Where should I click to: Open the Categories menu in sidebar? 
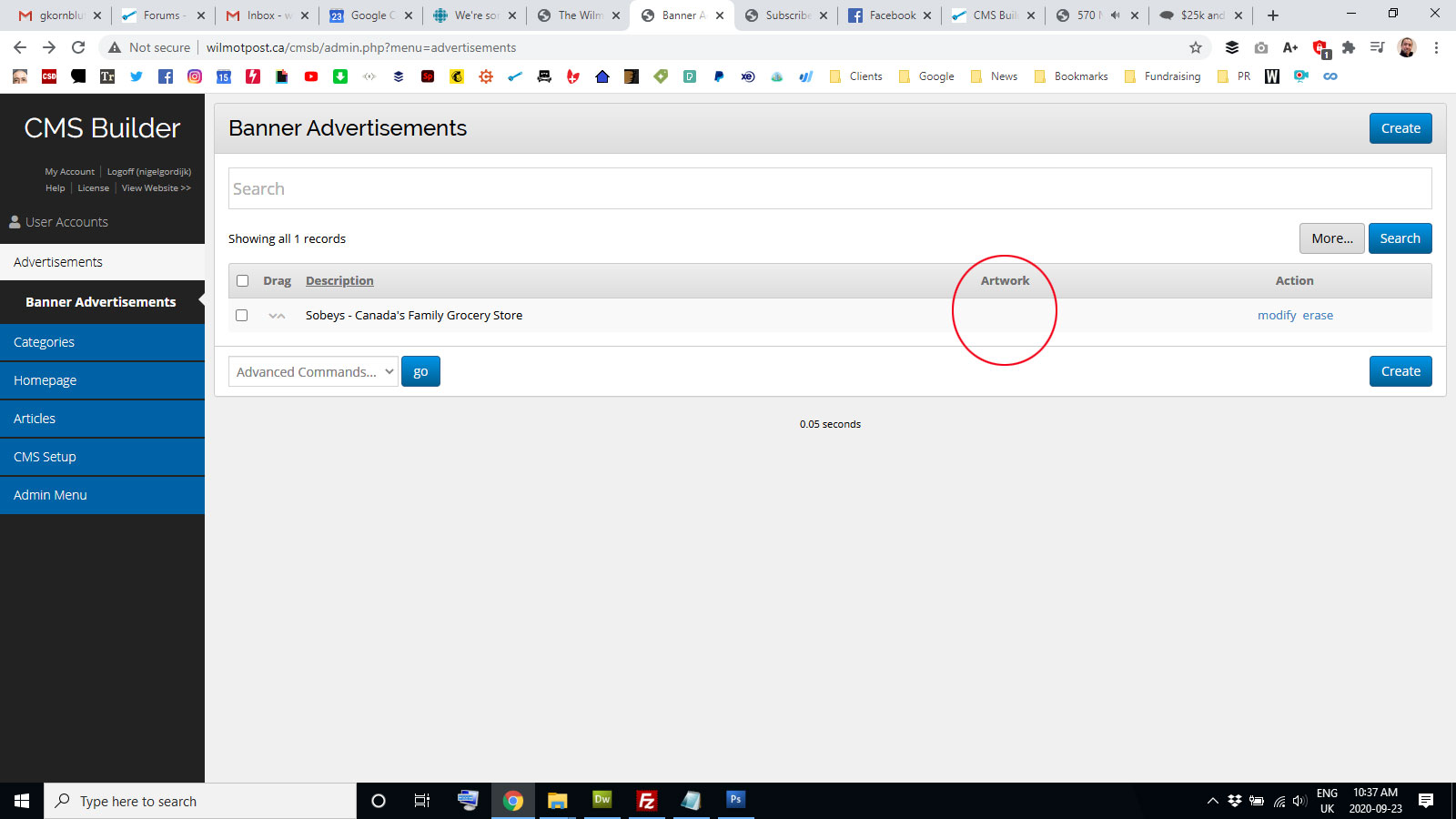(x=102, y=342)
